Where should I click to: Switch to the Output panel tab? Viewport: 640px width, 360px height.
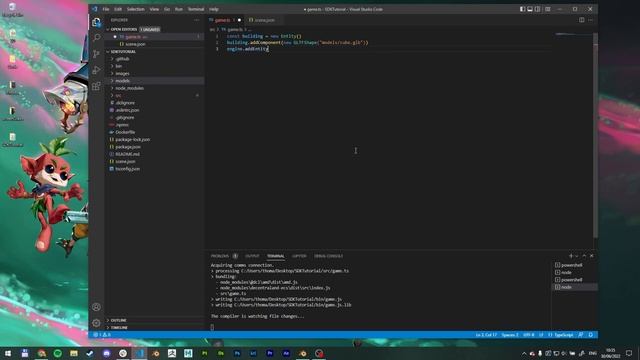[x=252, y=256]
